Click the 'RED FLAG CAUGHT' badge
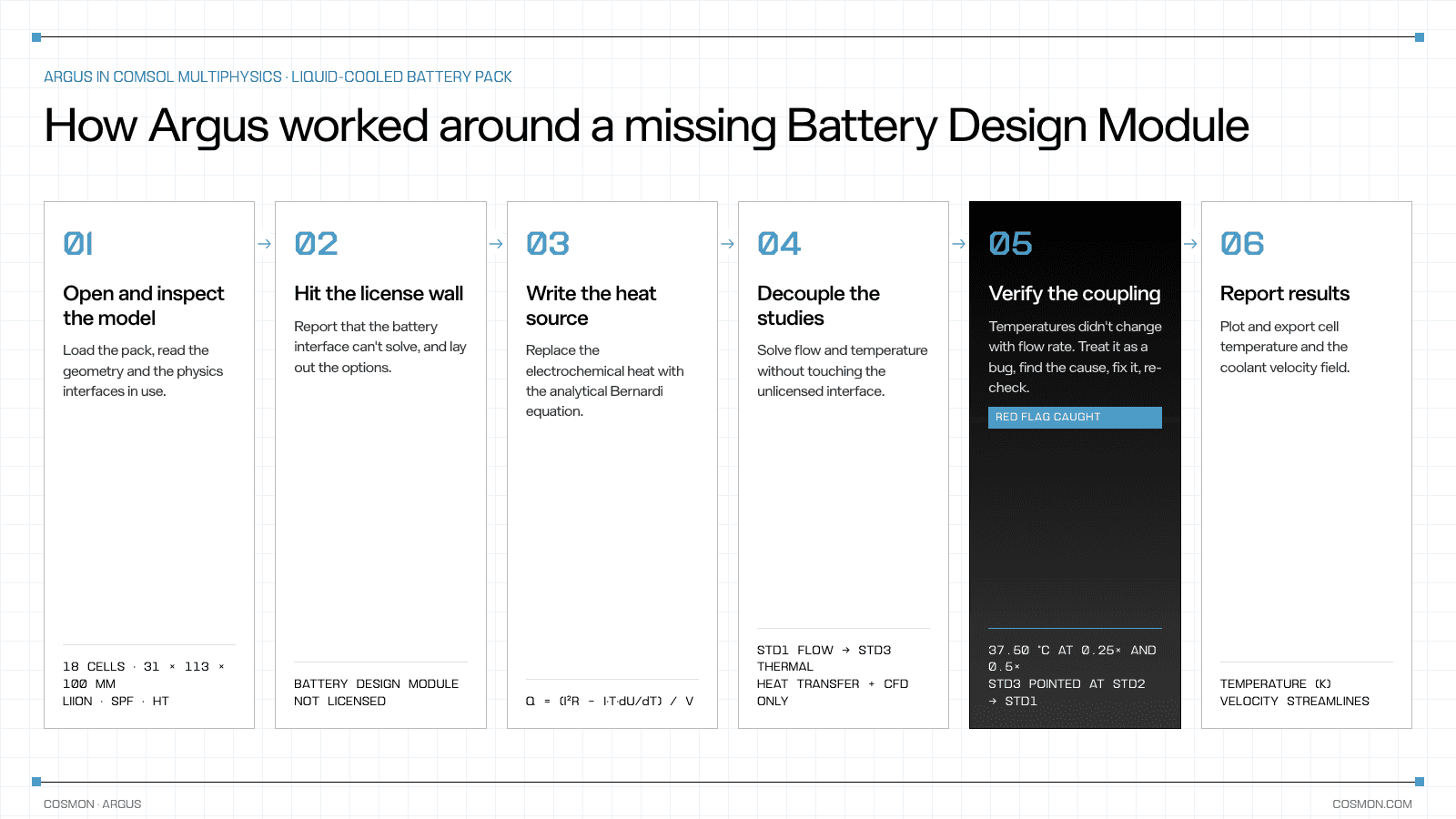The height and width of the screenshot is (819, 1456). (1075, 417)
